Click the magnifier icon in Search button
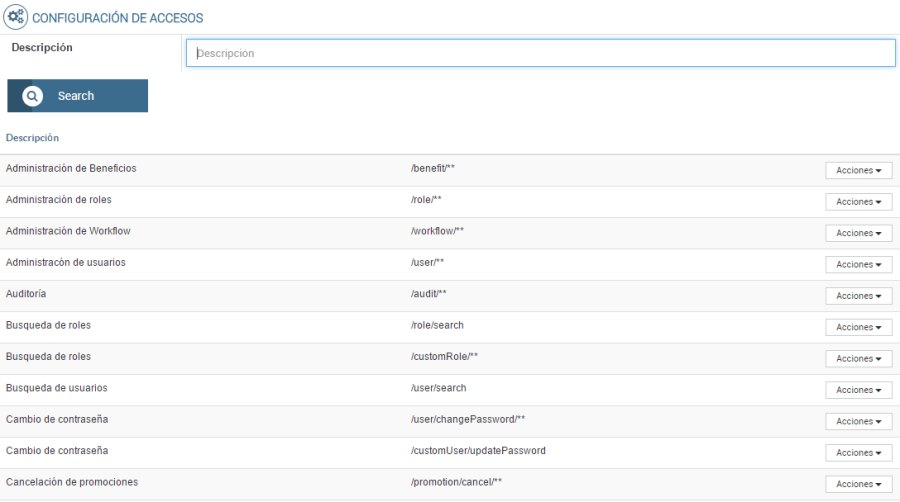Viewport: 900px width, 502px height. point(33,96)
